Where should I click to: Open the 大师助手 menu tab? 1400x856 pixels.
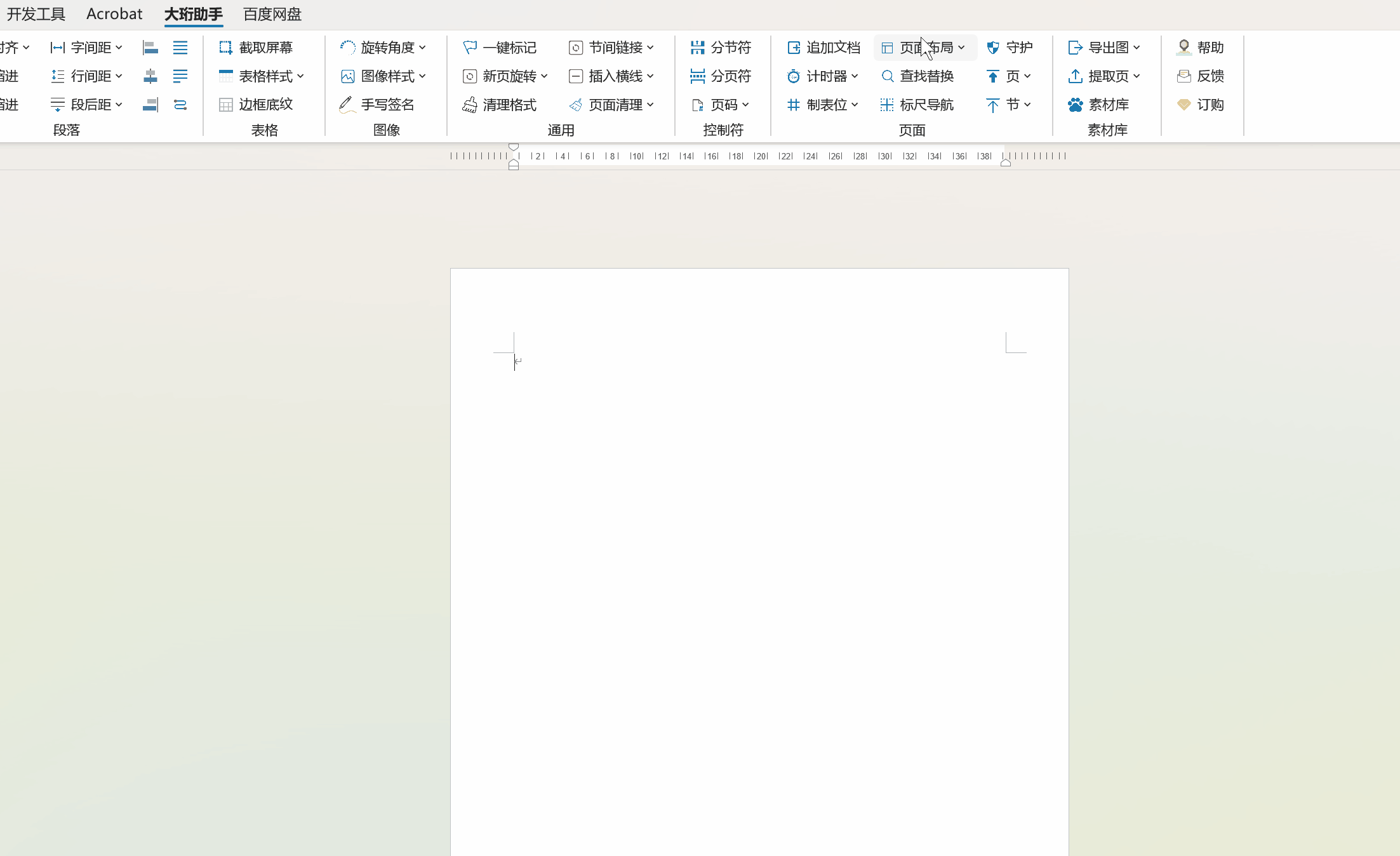[x=193, y=14]
